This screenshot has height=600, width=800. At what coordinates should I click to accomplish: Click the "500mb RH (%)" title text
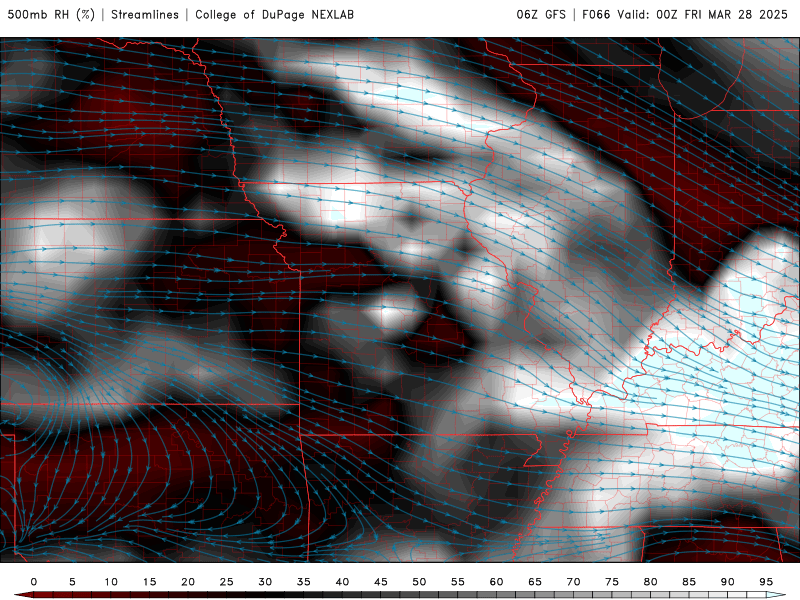(51, 15)
